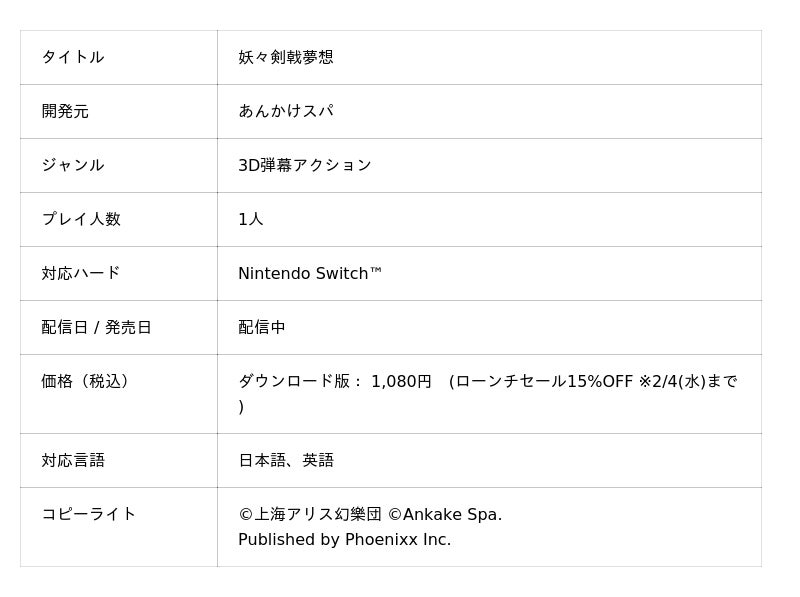
Task: Click the プレイ人数 label
Action: point(81,219)
